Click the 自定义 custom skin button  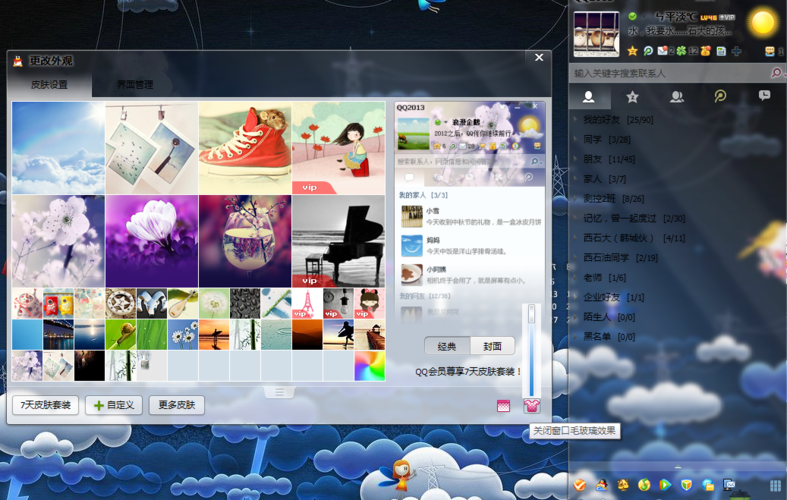pyautogui.click(x=114, y=405)
